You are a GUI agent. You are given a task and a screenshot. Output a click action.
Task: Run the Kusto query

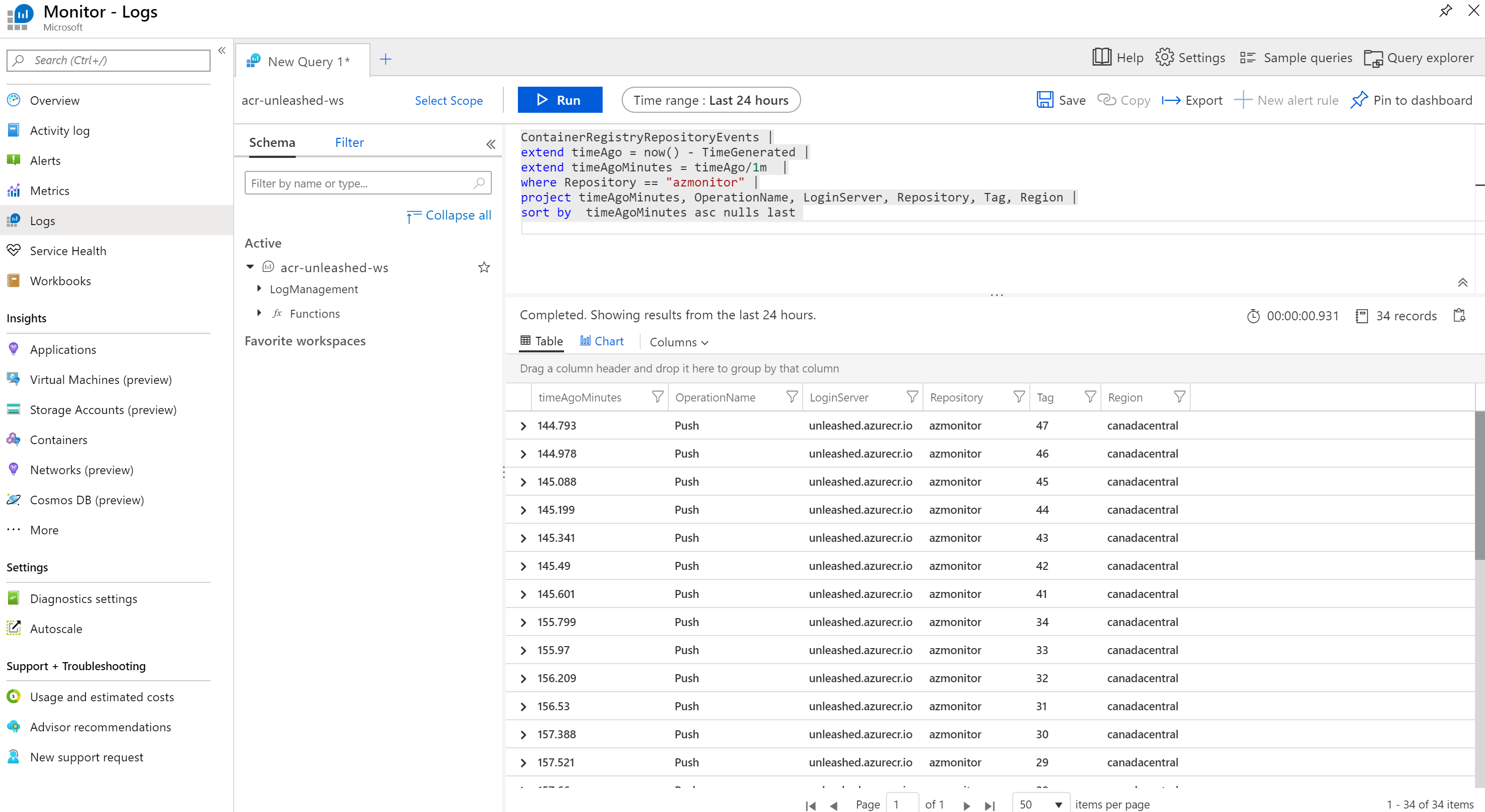click(560, 100)
